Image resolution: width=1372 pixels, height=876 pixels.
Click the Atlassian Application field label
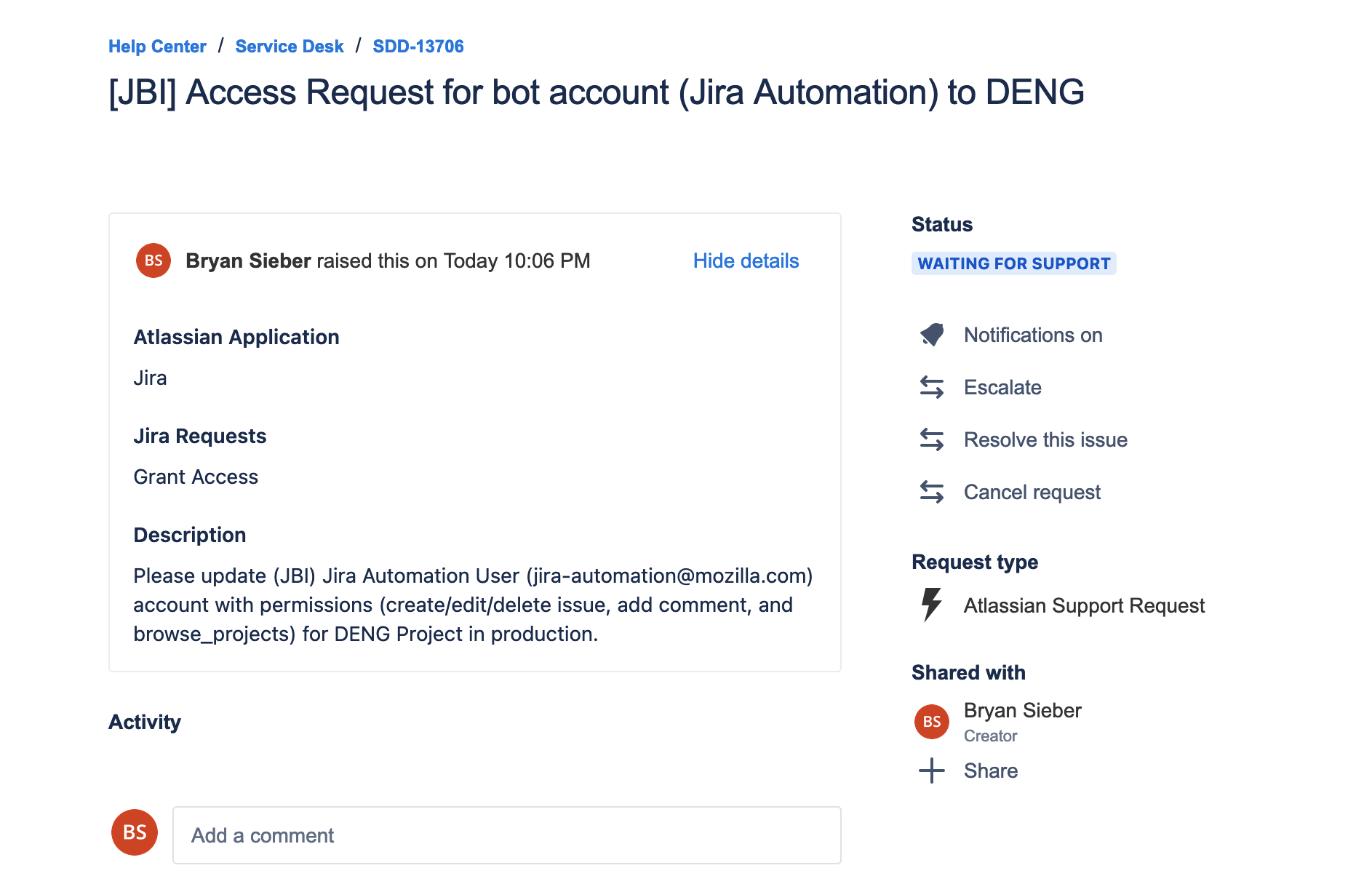click(236, 338)
